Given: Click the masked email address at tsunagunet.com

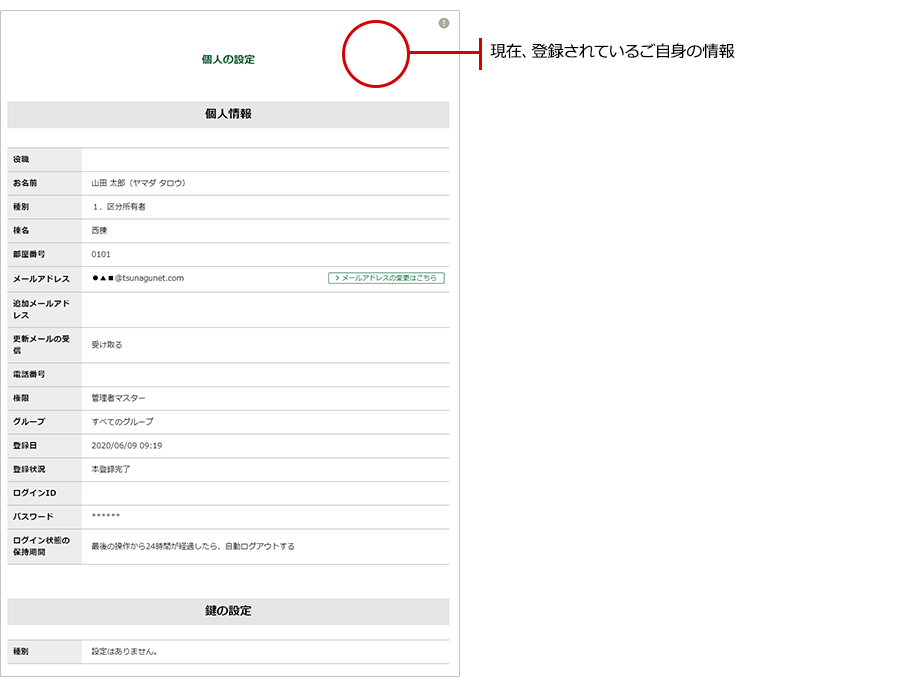Looking at the screenshot, I should point(138,278).
